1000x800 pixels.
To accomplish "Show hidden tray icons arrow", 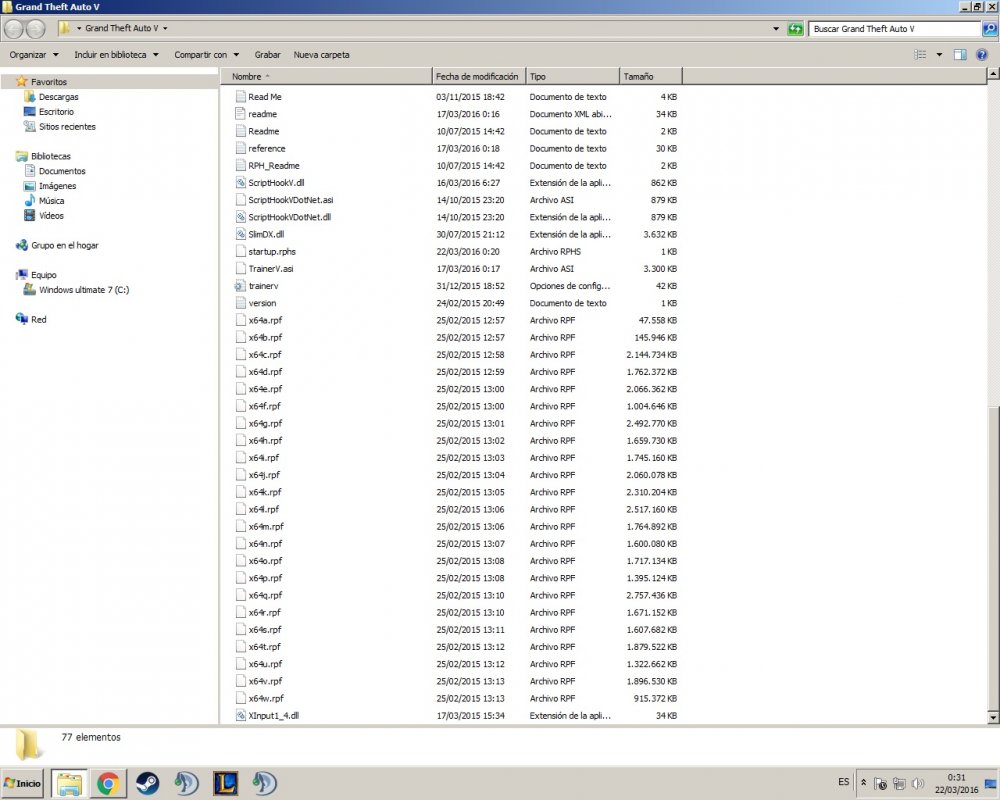I will click(864, 782).
